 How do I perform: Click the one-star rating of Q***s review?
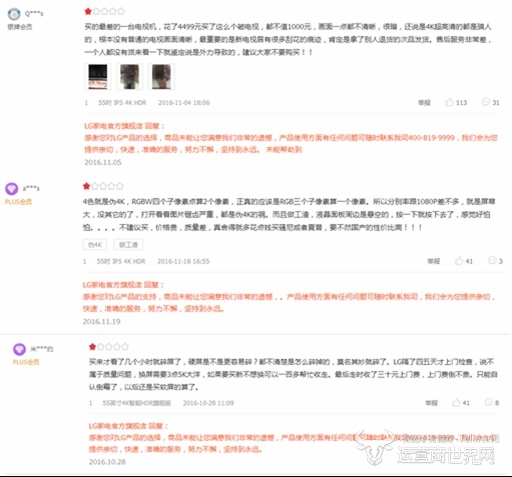[104, 12]
